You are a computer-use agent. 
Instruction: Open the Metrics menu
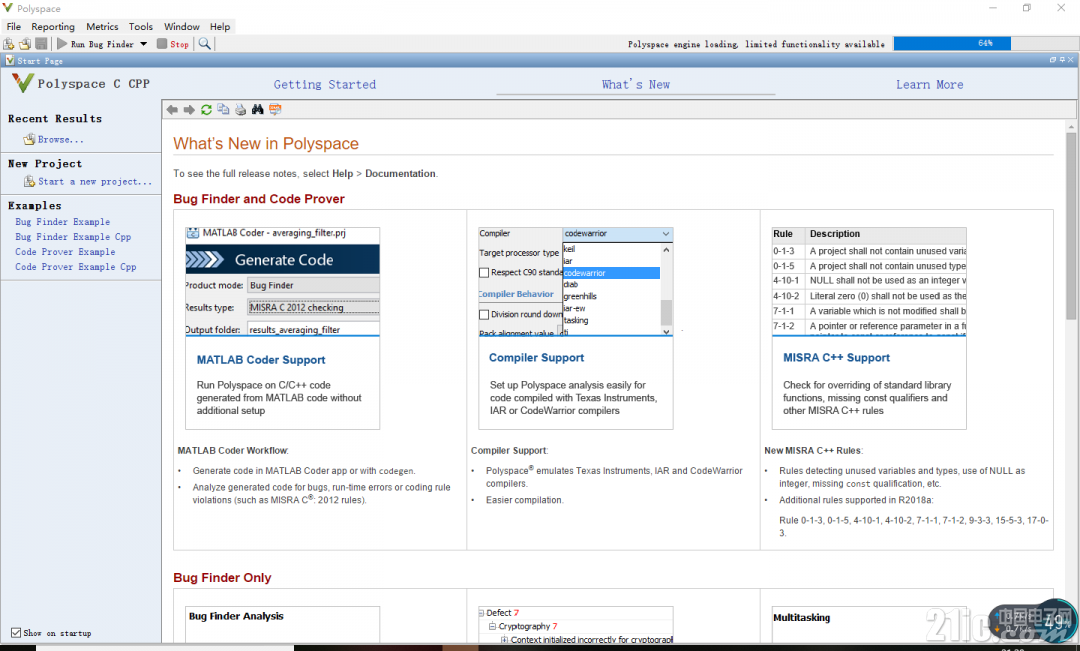click(102, 26)
